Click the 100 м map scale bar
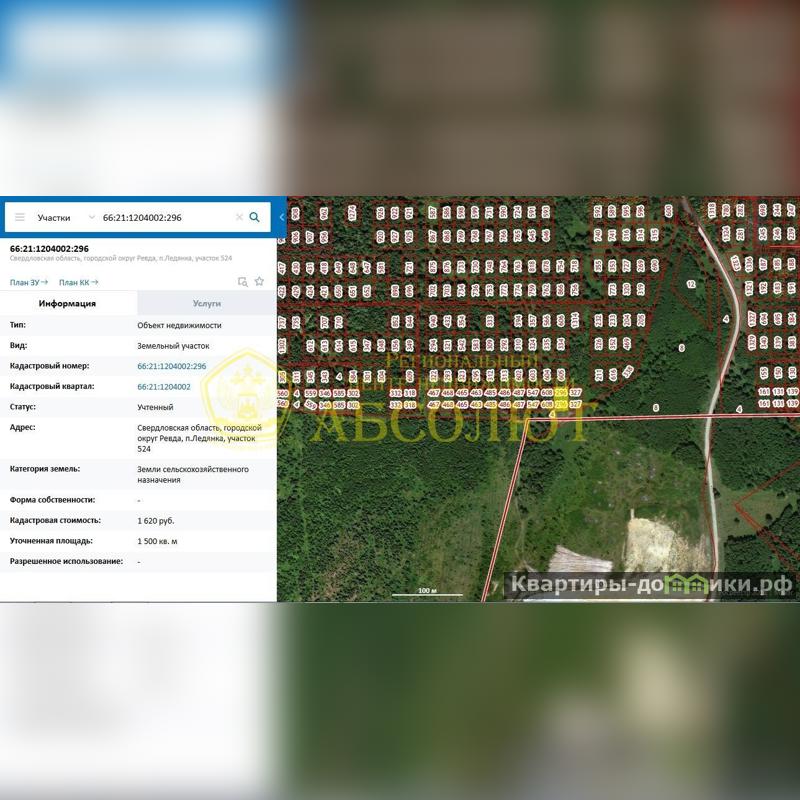This screenshot has width=800, height=800. 428,592
